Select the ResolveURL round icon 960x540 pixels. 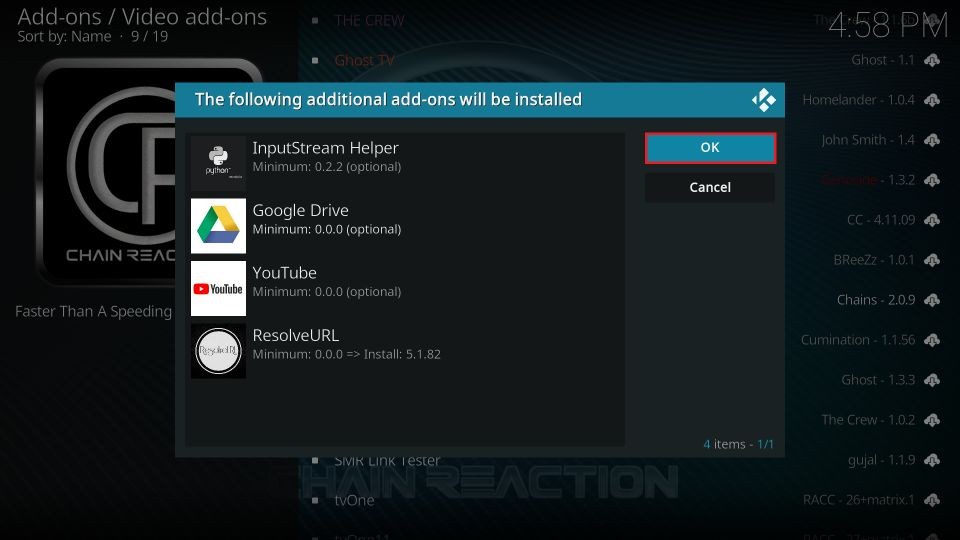[x=218, y=351]
